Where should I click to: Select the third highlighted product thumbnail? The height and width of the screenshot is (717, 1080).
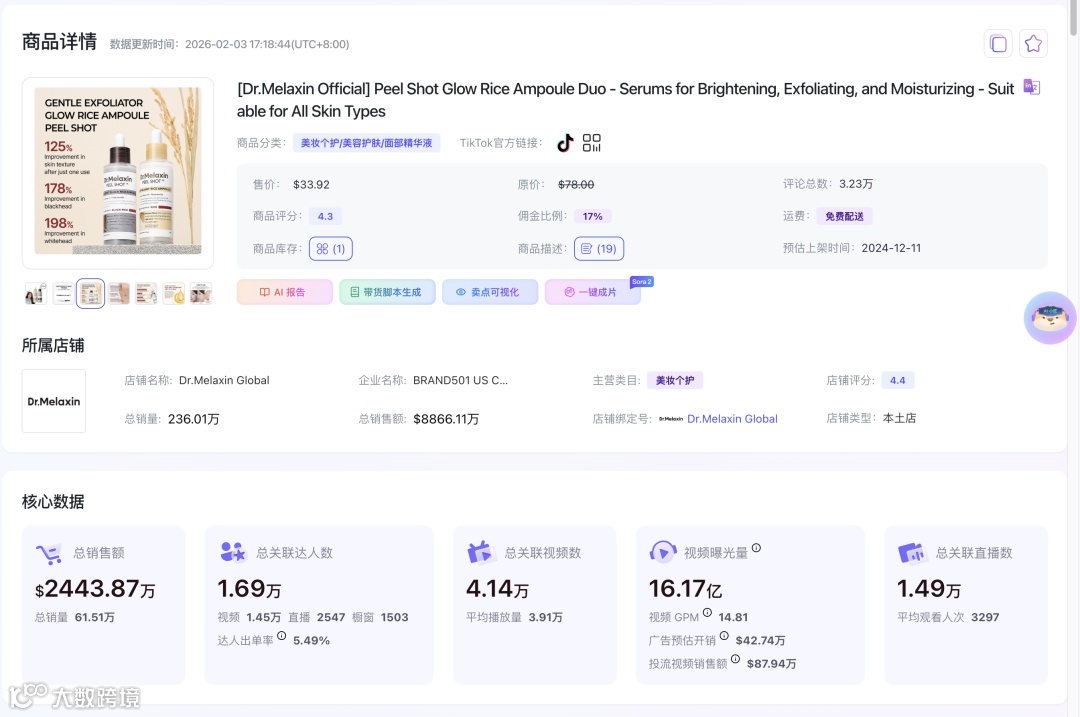(90, 294)
